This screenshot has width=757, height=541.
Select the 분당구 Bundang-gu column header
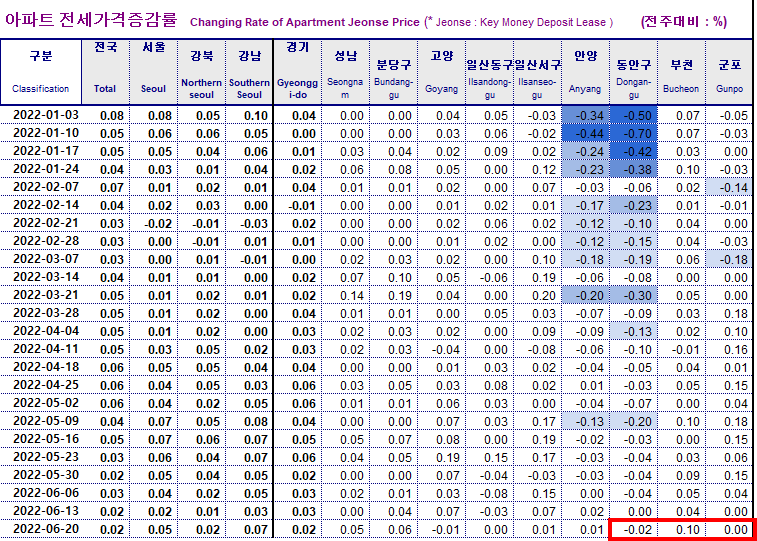click(393, 72)
